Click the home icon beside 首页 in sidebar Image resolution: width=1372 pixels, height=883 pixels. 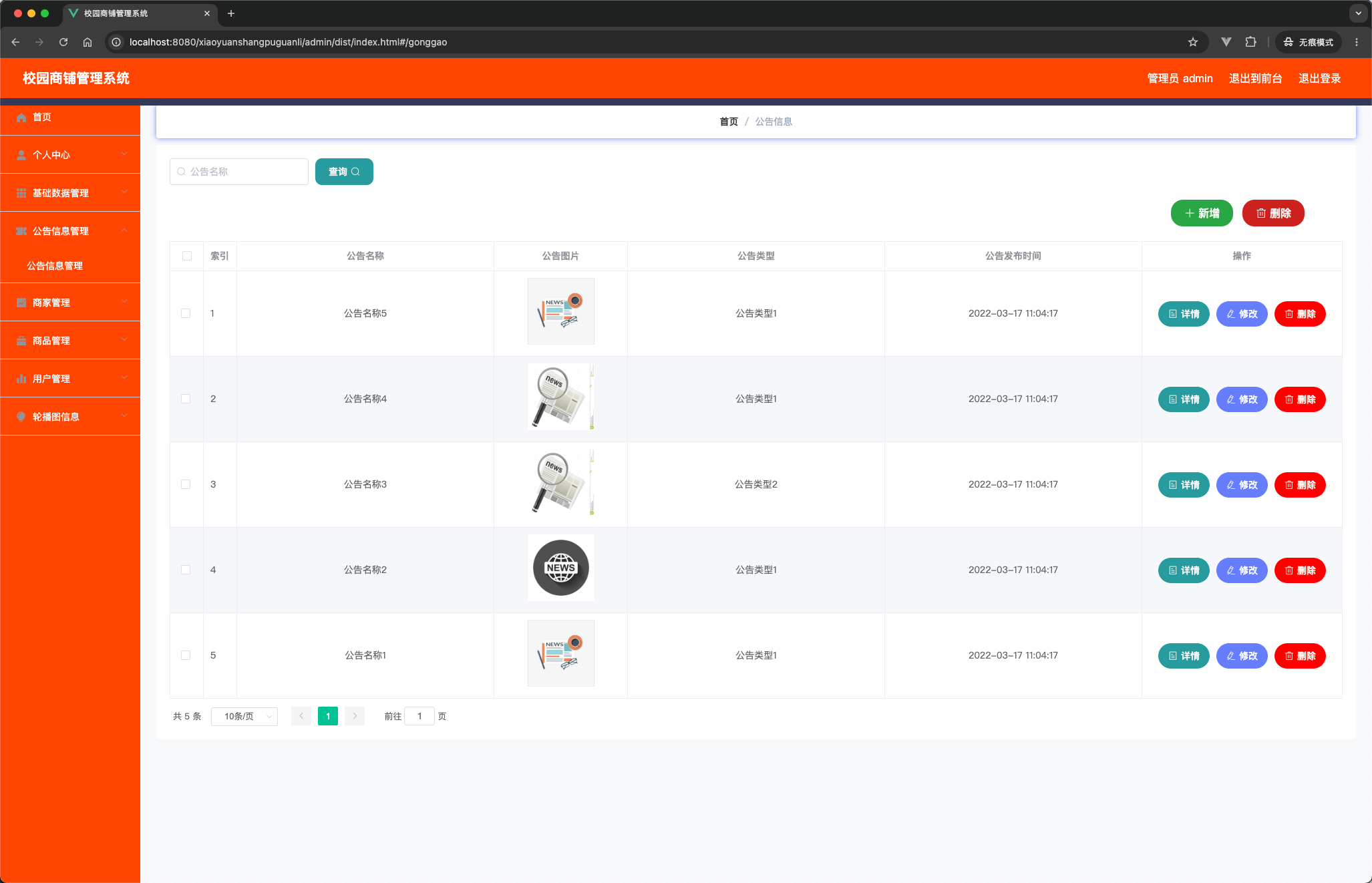tap(21, 118)
